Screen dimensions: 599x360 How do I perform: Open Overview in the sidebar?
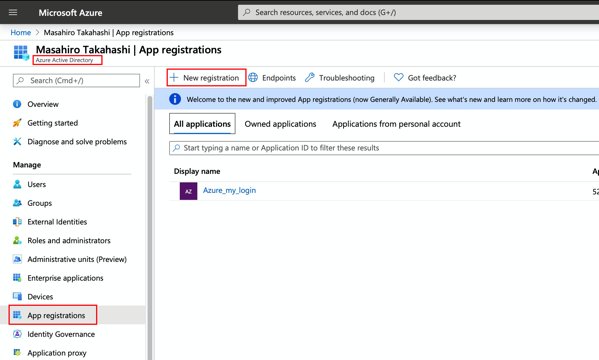coord(43,104)
